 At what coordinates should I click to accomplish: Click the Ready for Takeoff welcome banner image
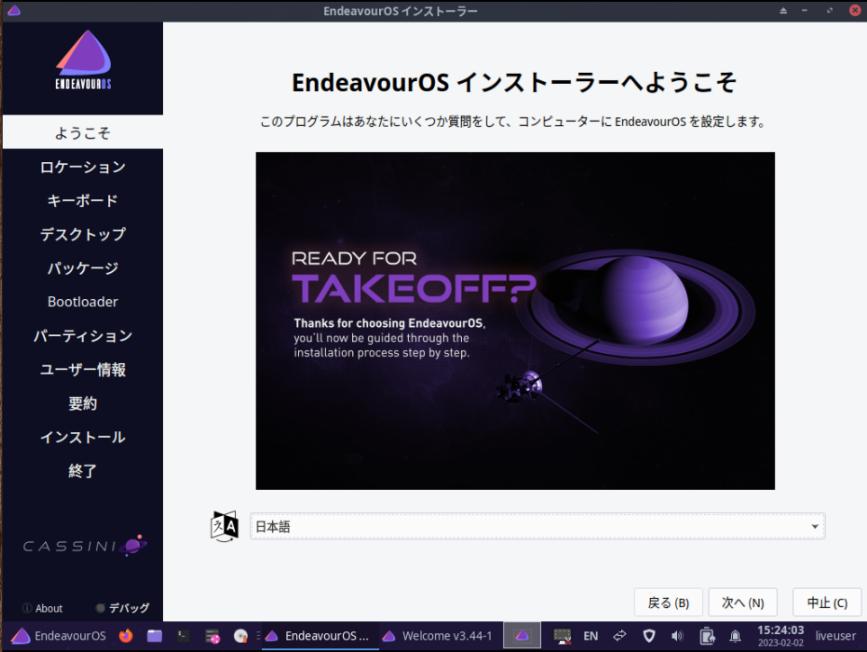click(515, 321)
